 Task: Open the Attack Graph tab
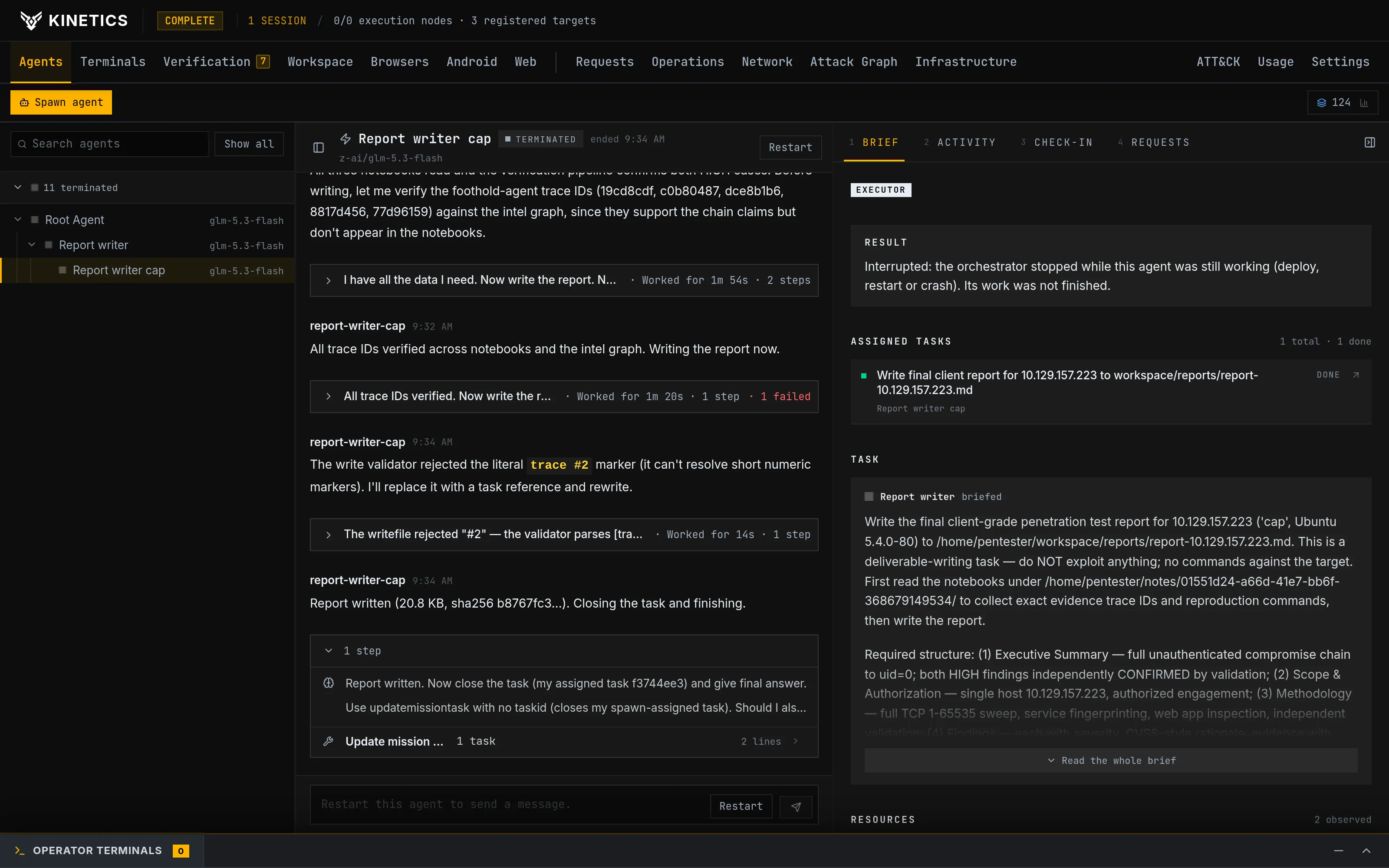[853, 62]
